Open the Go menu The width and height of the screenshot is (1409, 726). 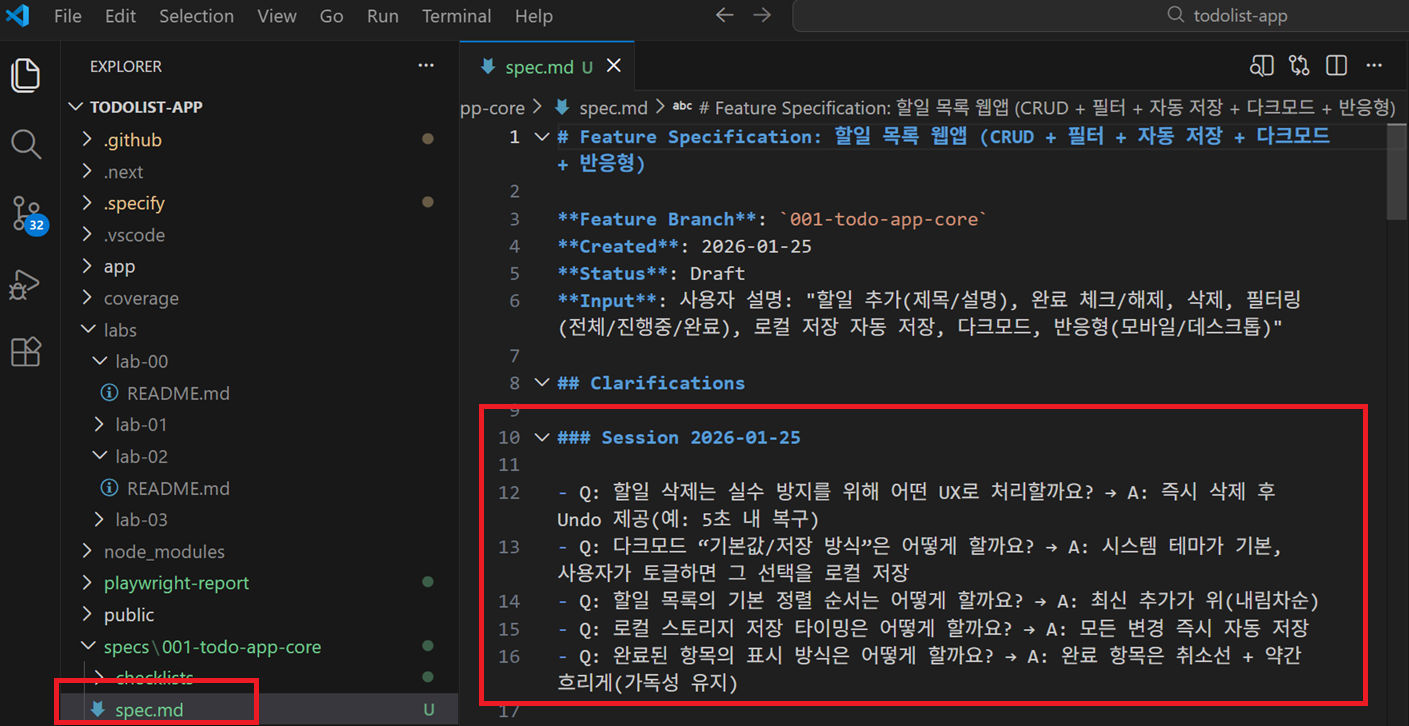[x=331, y=16]
